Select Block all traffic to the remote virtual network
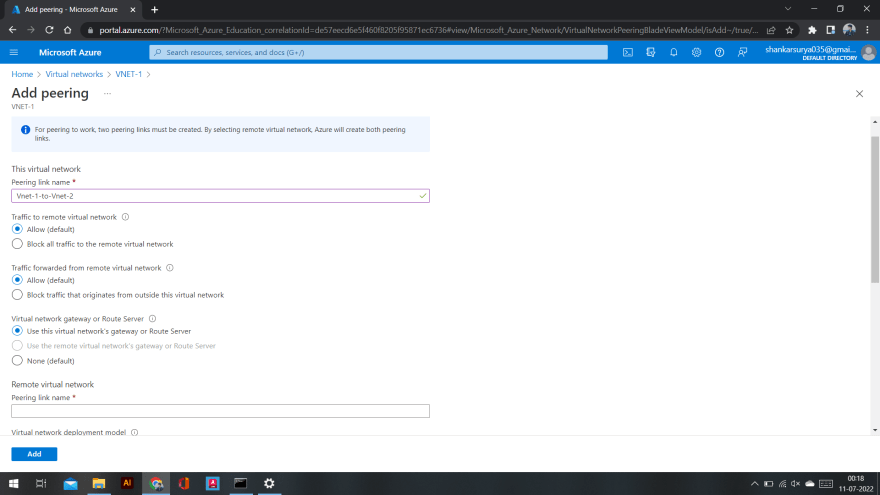 point(17,244)
